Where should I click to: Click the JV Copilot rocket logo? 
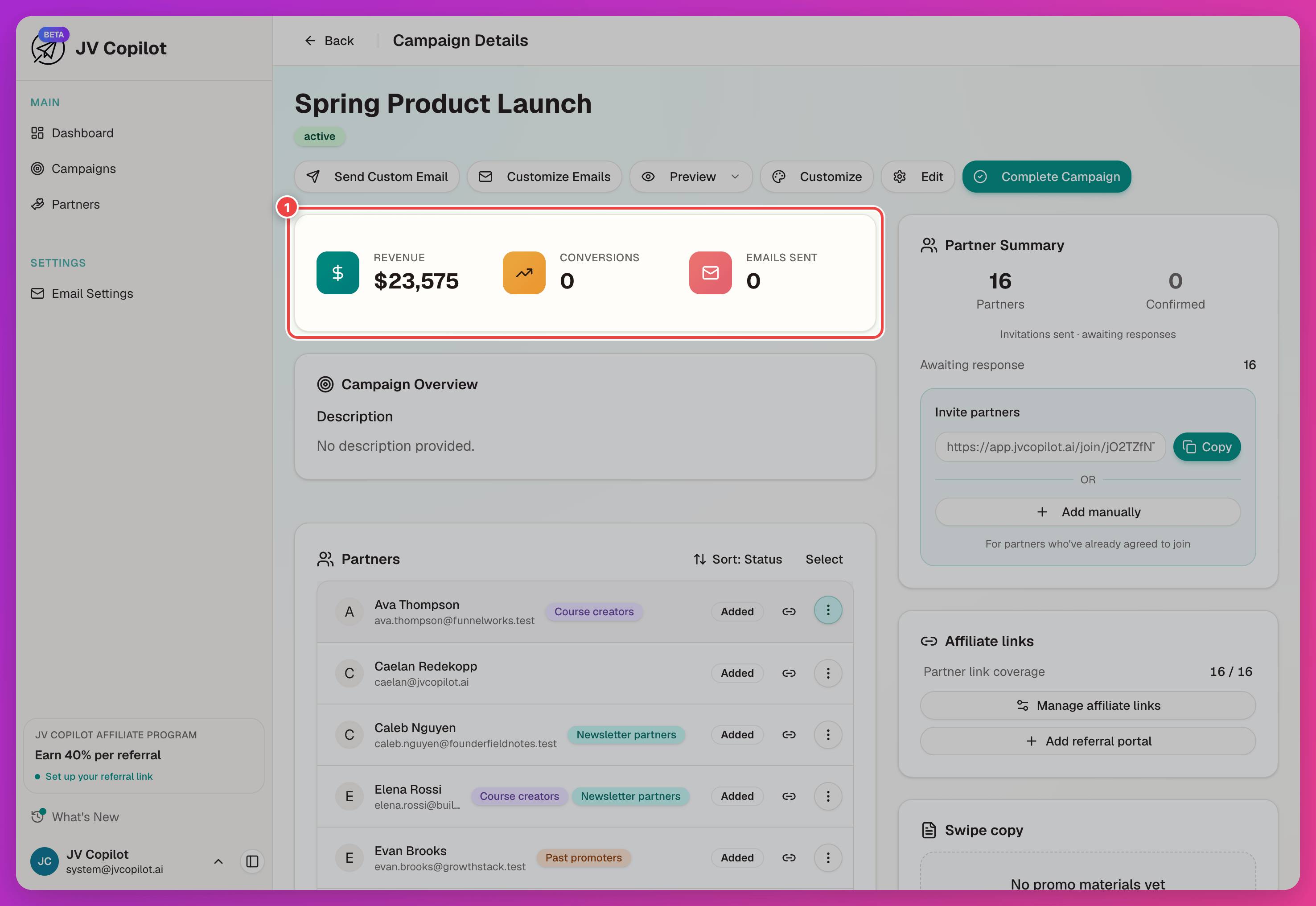point(48,48)
